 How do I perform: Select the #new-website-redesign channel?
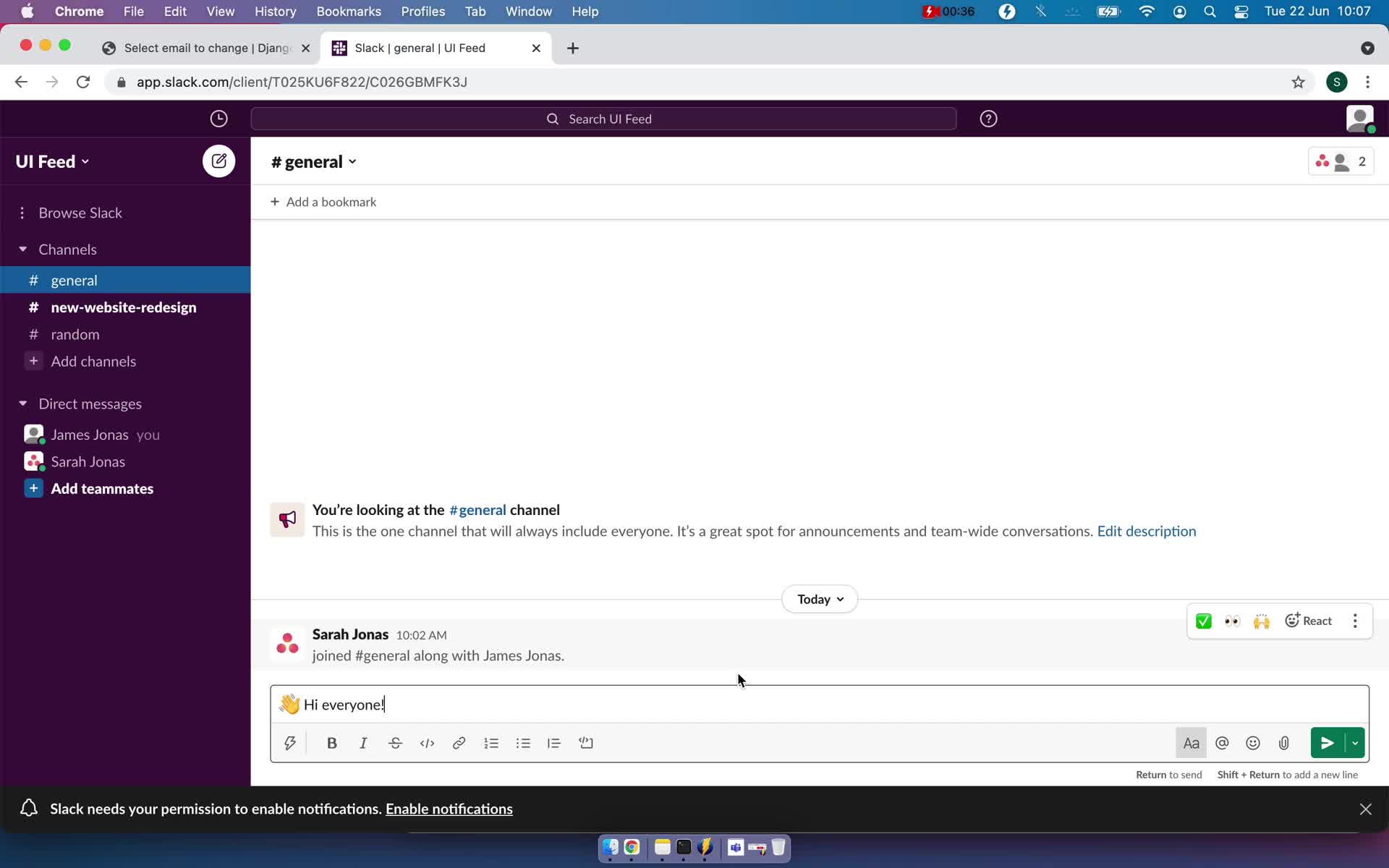(x=123, y=307)
